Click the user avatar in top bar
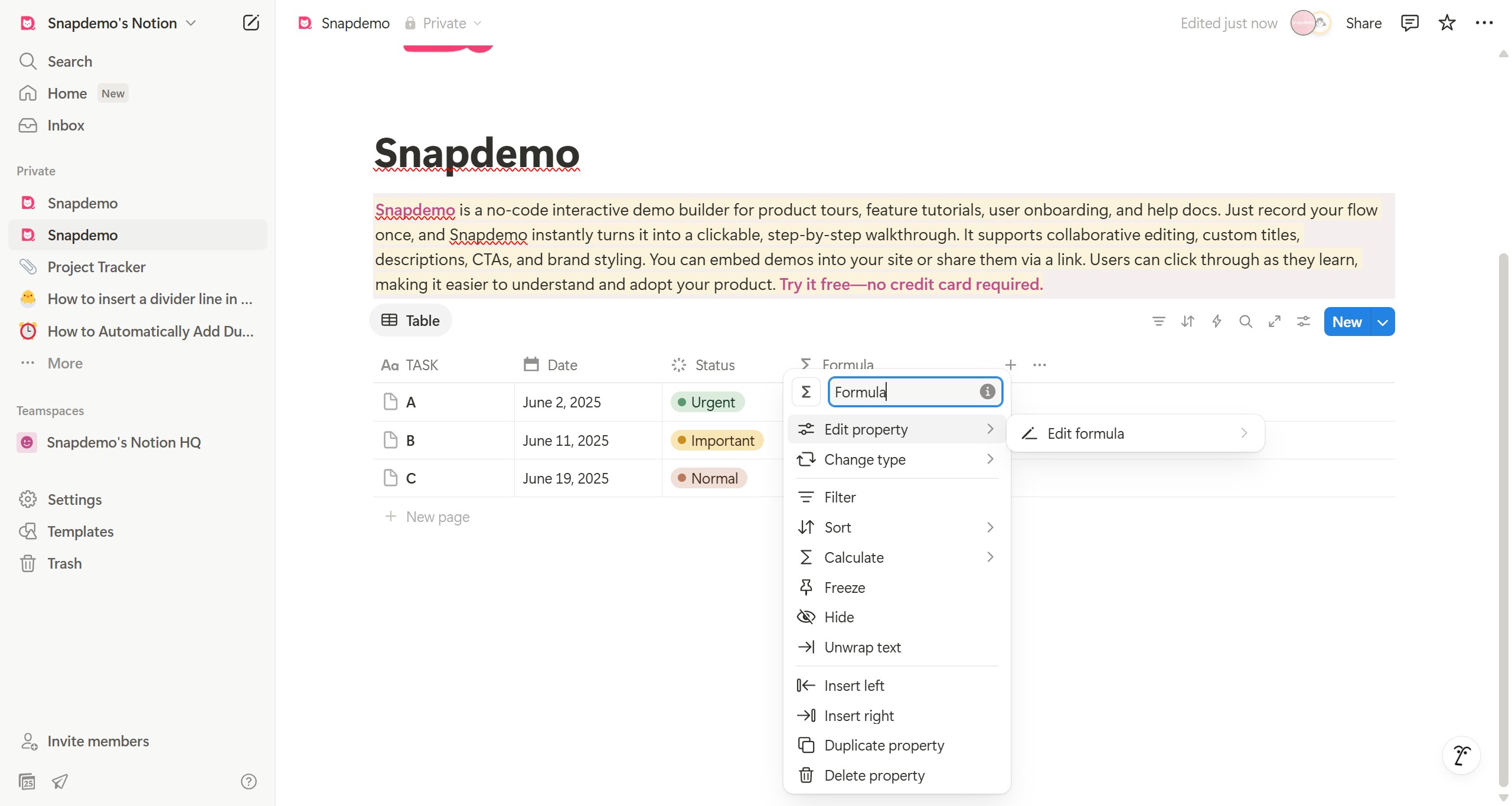This screenshot has width=1512, height=806. click(x=1303, y=23)
